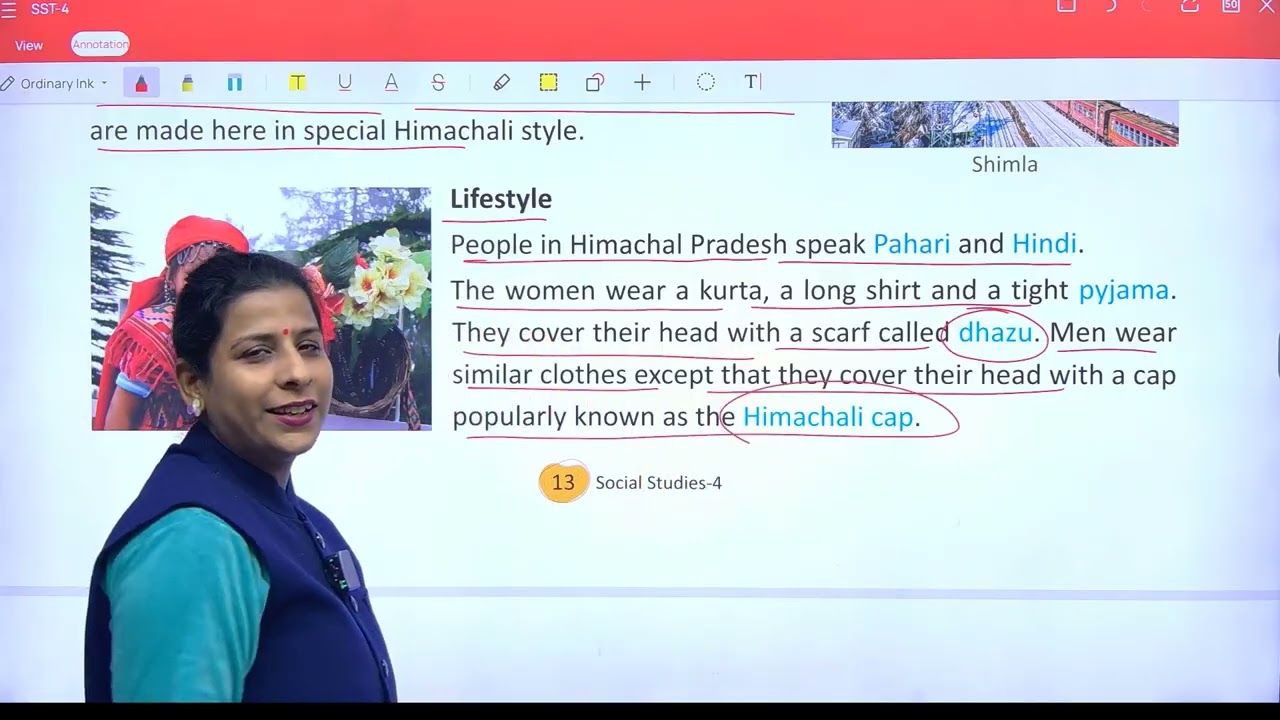1280x720 pixels.
Task: Choose the strikethrough annotation tool
Action: [438, 83]
